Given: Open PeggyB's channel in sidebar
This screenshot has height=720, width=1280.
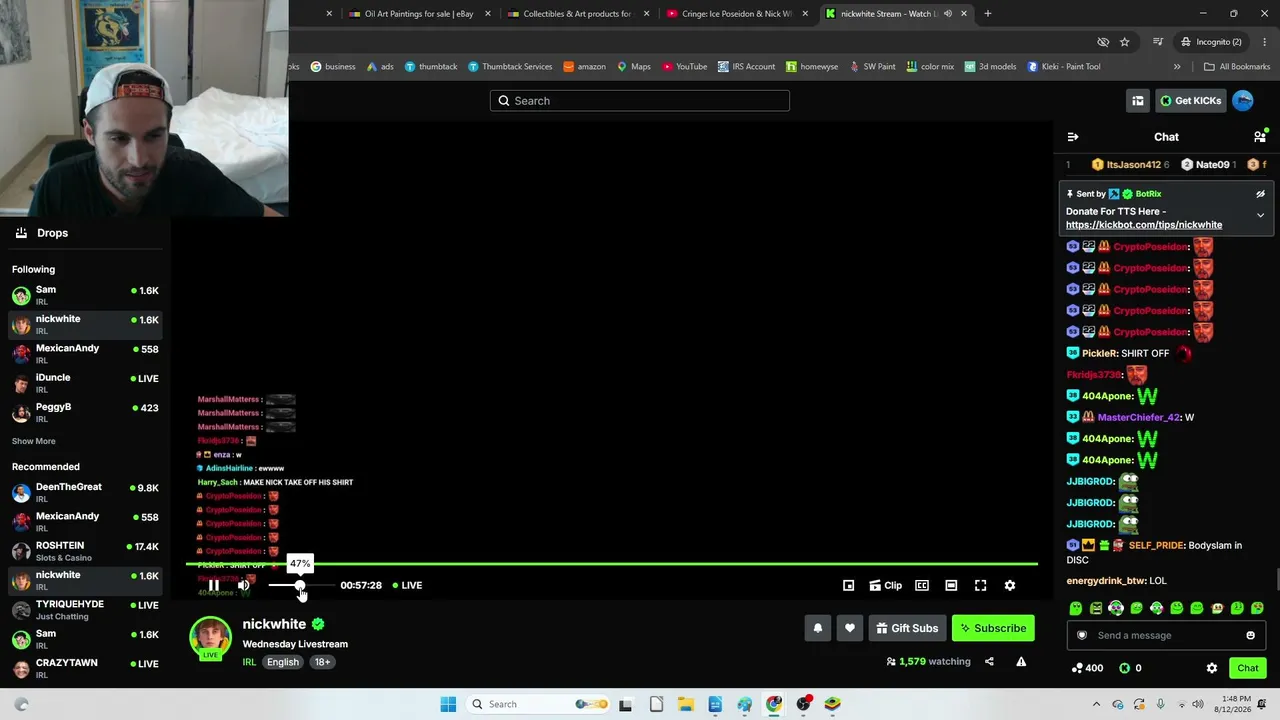Looking at the screenshot, I should point(84,412).
